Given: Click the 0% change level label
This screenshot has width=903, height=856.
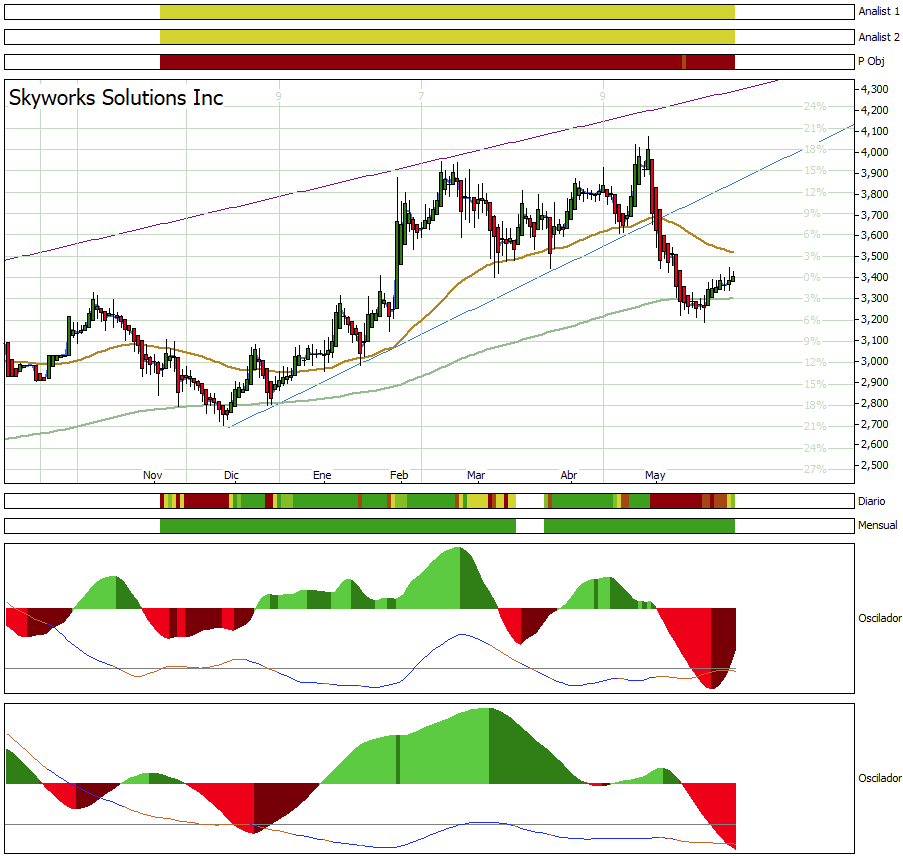Looking at the screenshot, I should [812, 277].
